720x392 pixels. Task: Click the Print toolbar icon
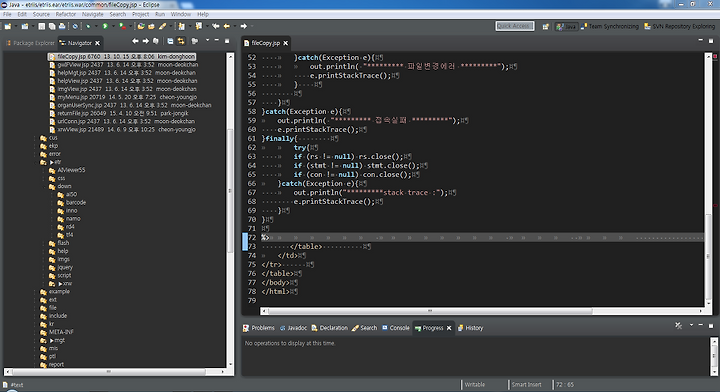[62, 27]
